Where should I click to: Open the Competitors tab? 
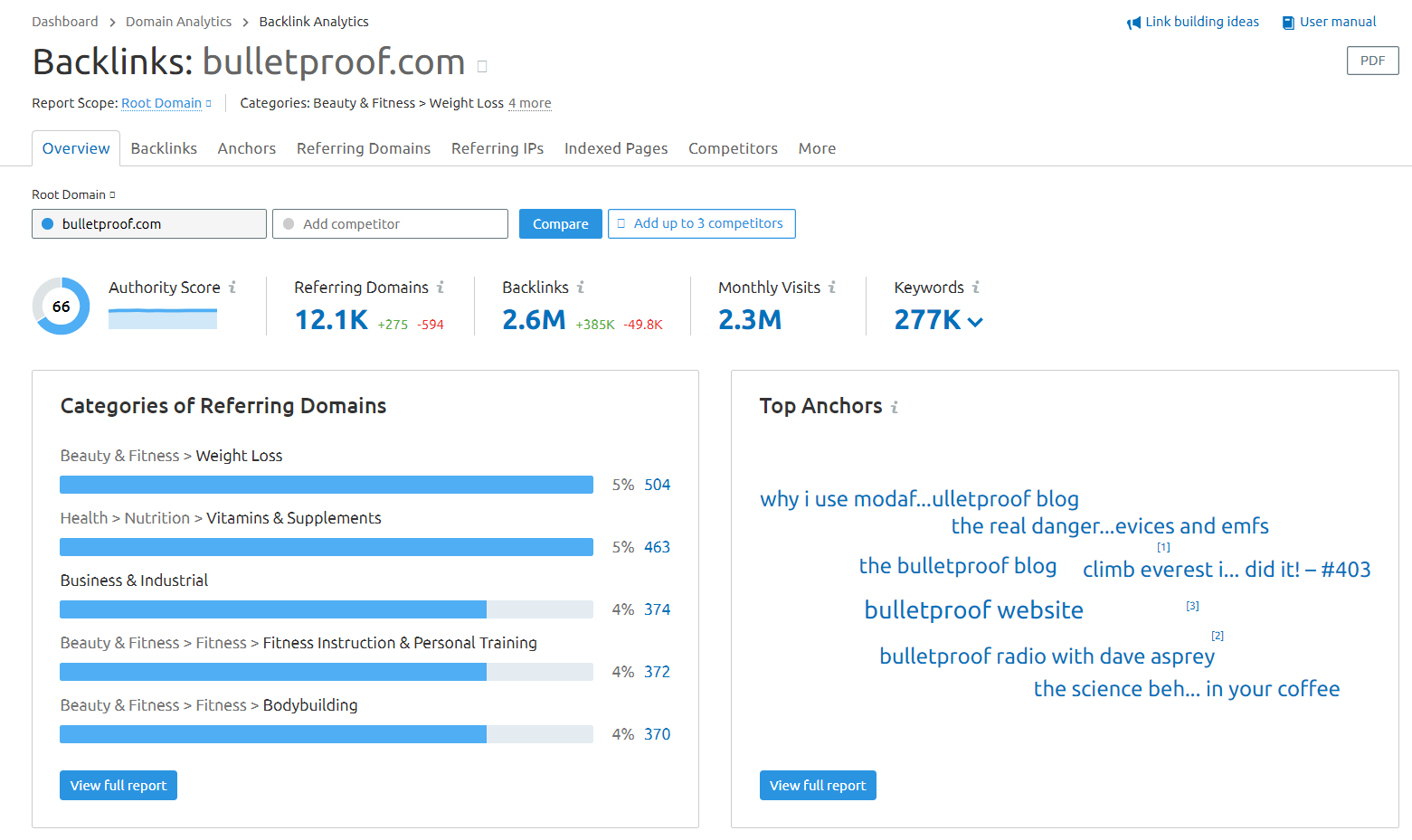click(733, 148)
